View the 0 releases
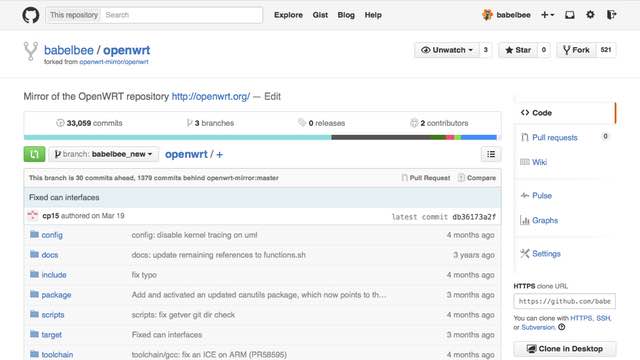This screenshot has width=640, height=360. 322,123
